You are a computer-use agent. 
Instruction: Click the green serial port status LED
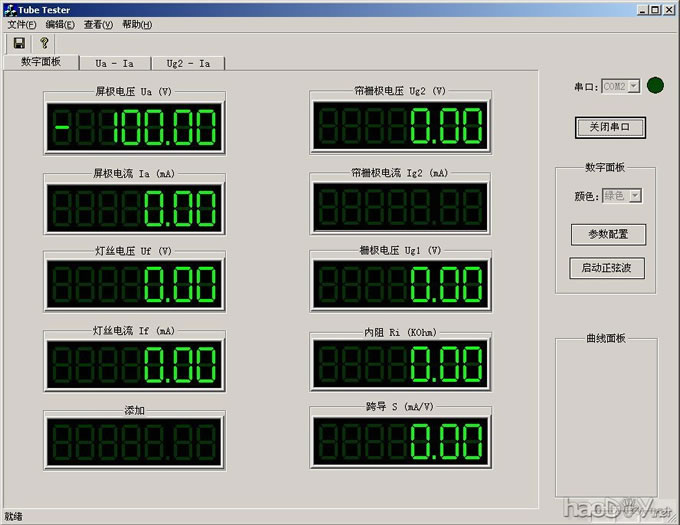point(655,86)
